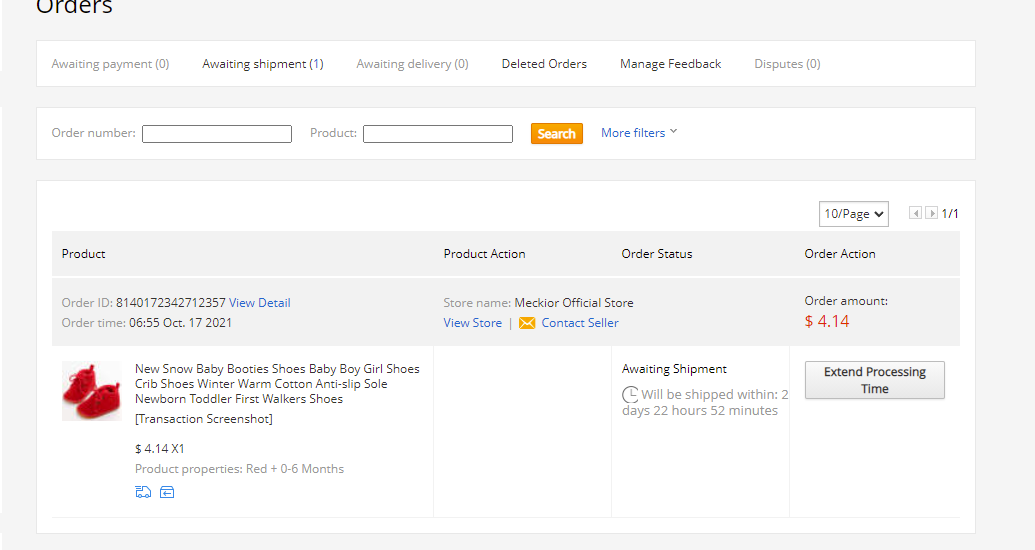
Task: Click into the Product search field
Action: pyautogui.click(x=438, y=134)
